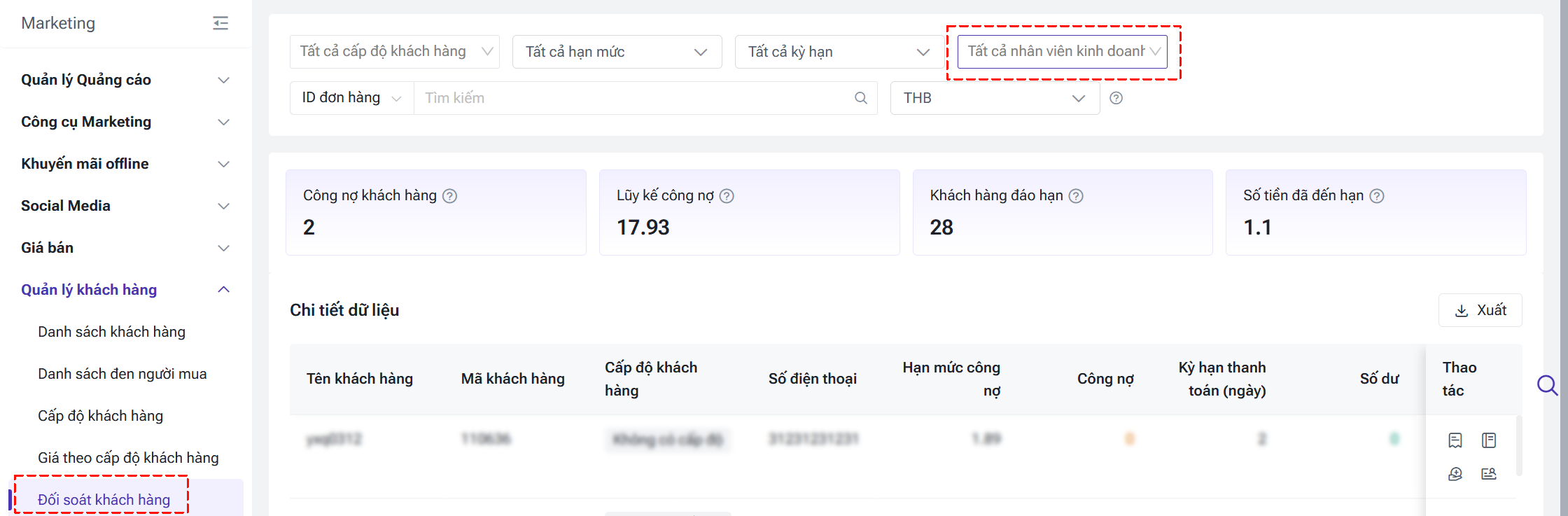
Task: Select Đối soát khách hàng menu item
Action: pos(104,499)
